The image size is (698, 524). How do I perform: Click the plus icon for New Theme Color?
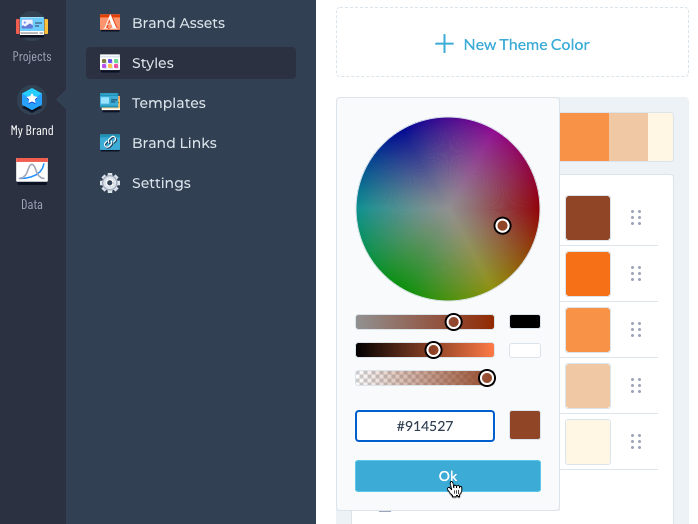(444, 44)
